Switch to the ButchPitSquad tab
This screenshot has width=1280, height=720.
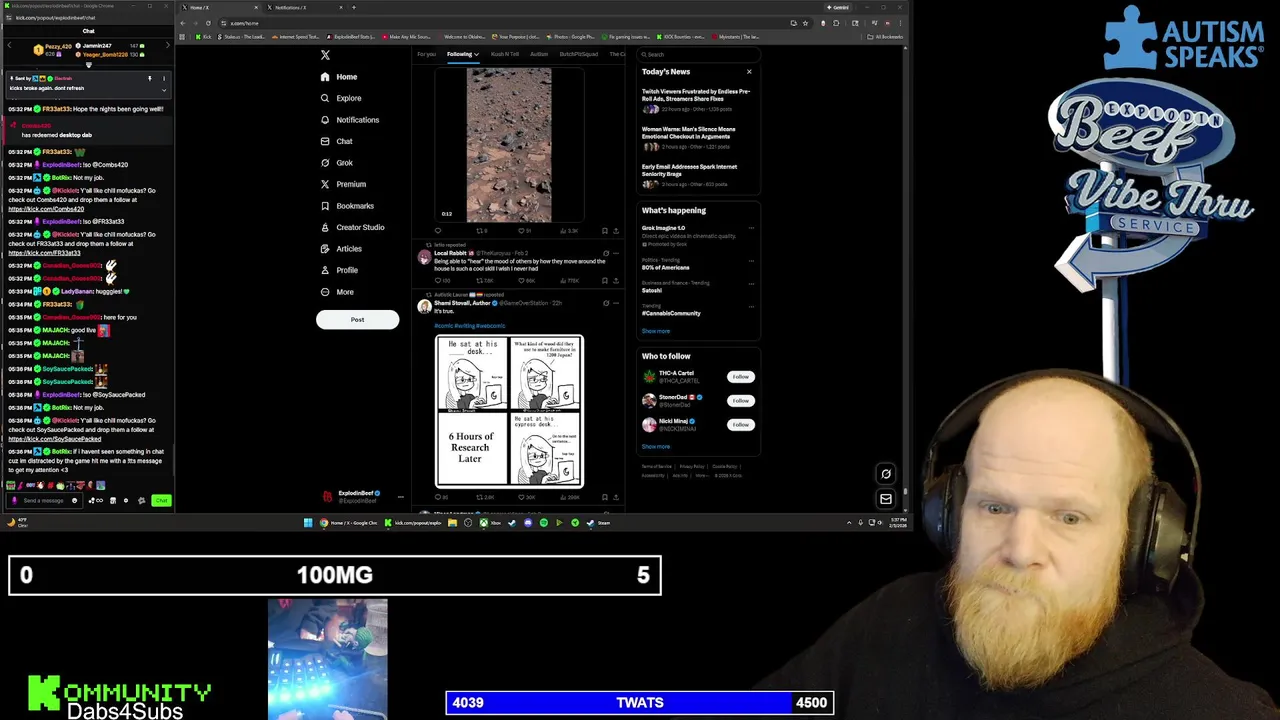coord(579,54)
